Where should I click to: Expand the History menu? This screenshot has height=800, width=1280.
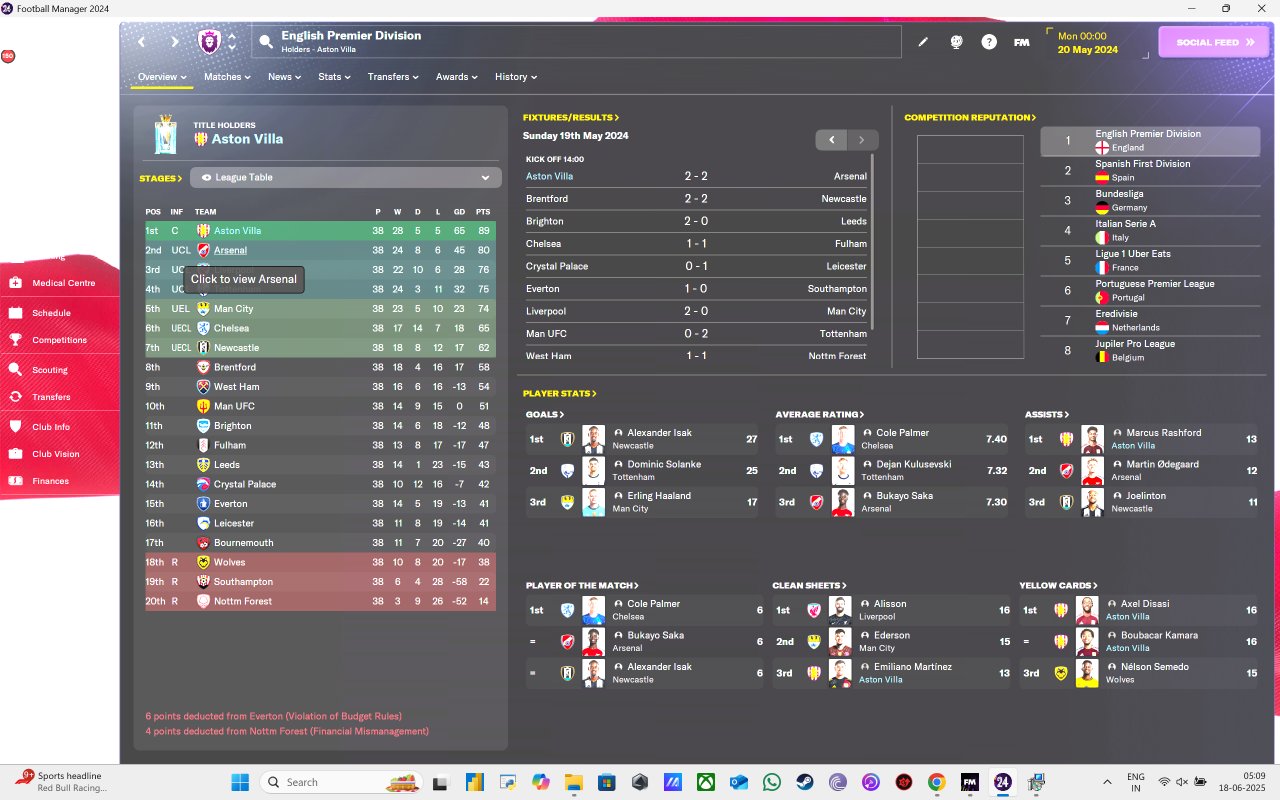pos(516,77)
